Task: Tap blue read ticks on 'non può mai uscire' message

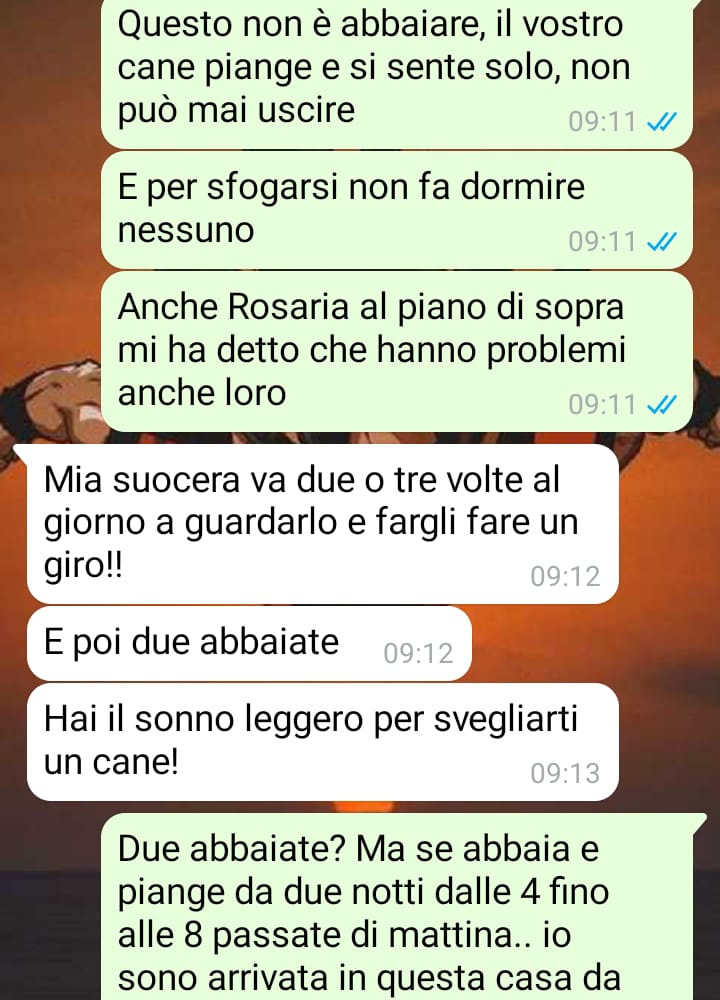Action: tap(661, 121)
